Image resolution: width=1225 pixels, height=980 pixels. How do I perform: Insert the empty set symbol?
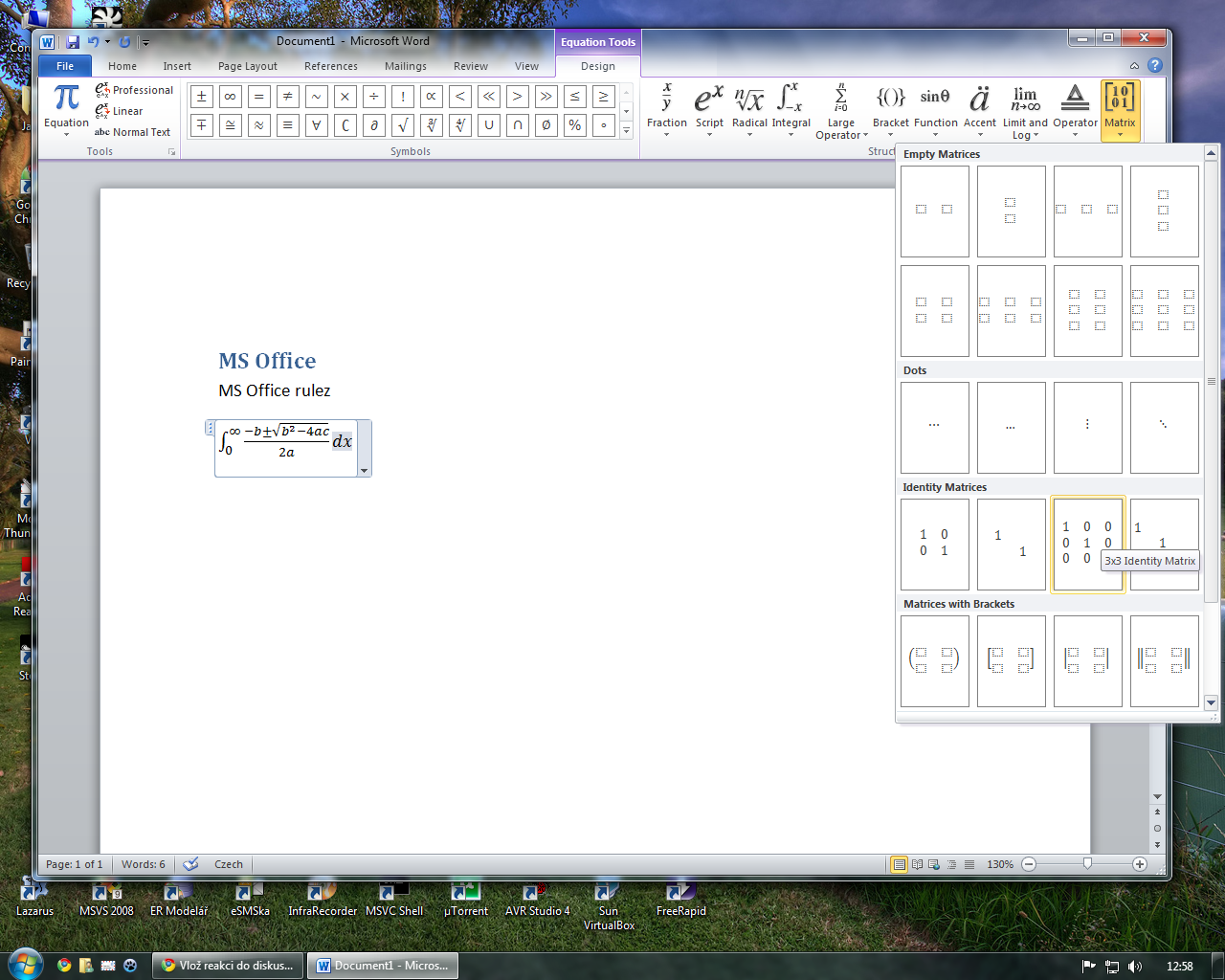pyautogui.click(x=546, y=125)
